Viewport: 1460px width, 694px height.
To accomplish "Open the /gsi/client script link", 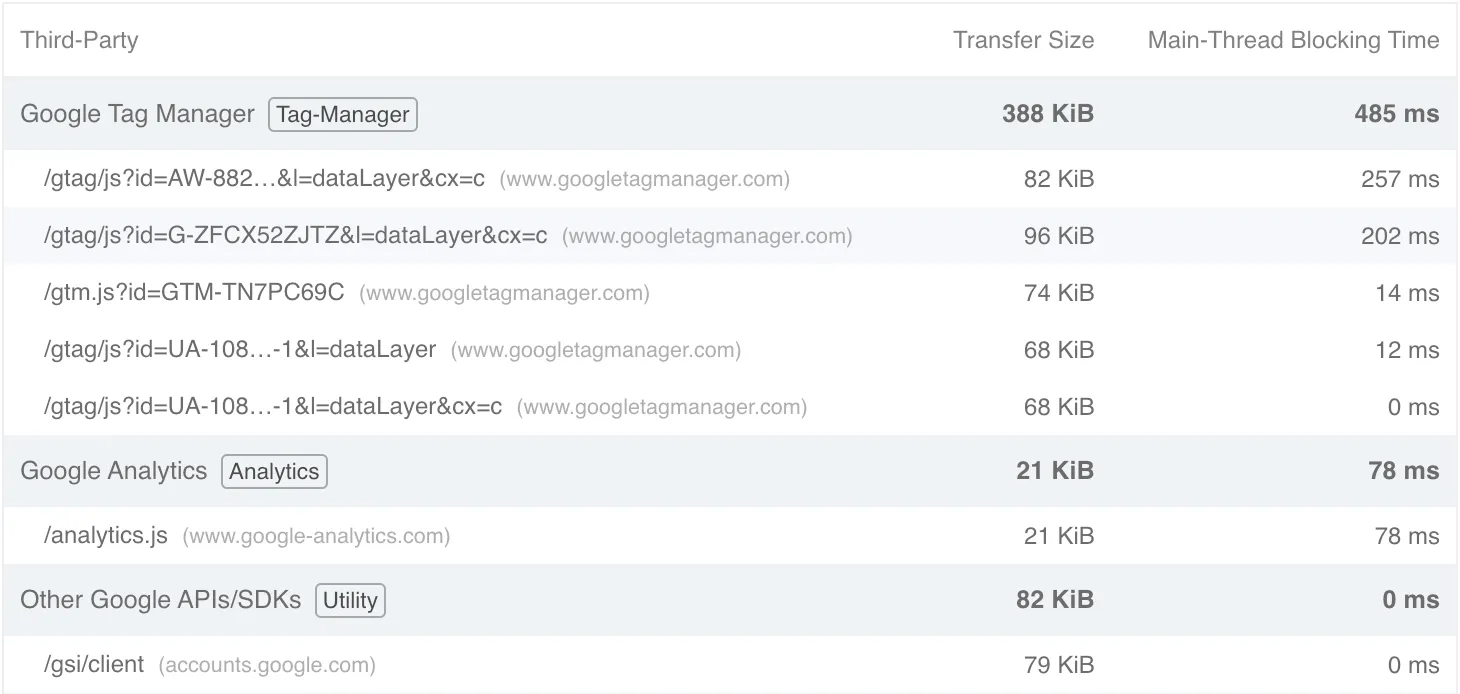I will coord(94,665).
